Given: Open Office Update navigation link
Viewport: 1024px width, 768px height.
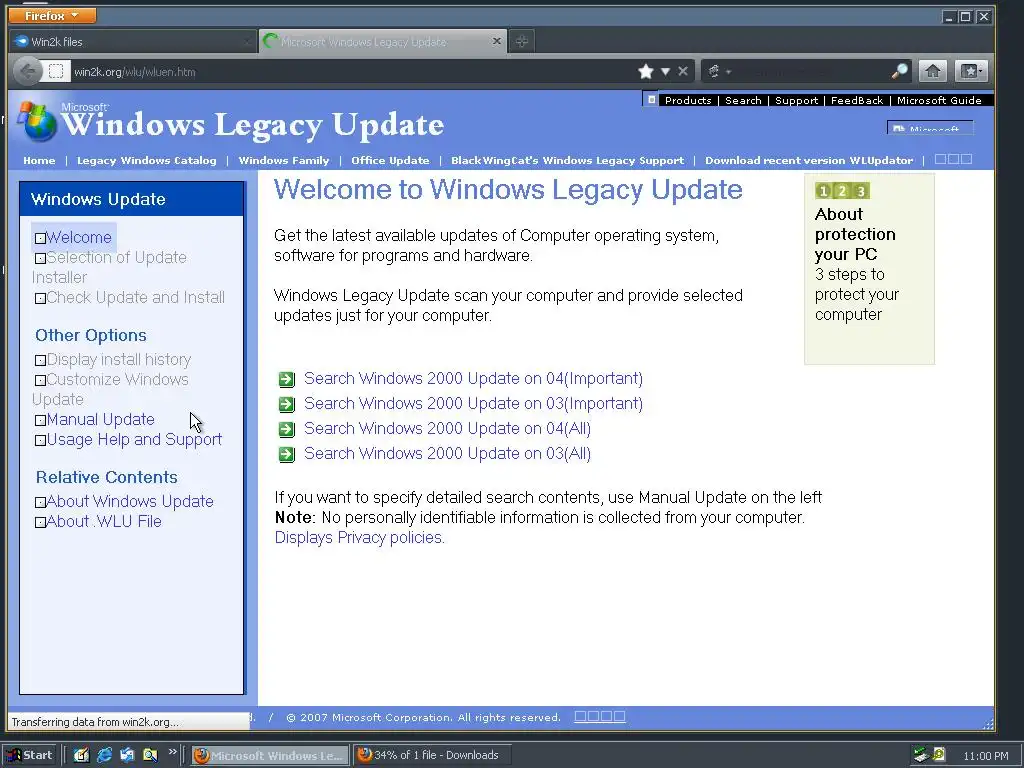Looking at the screenshot, I should tap(390, 160).
